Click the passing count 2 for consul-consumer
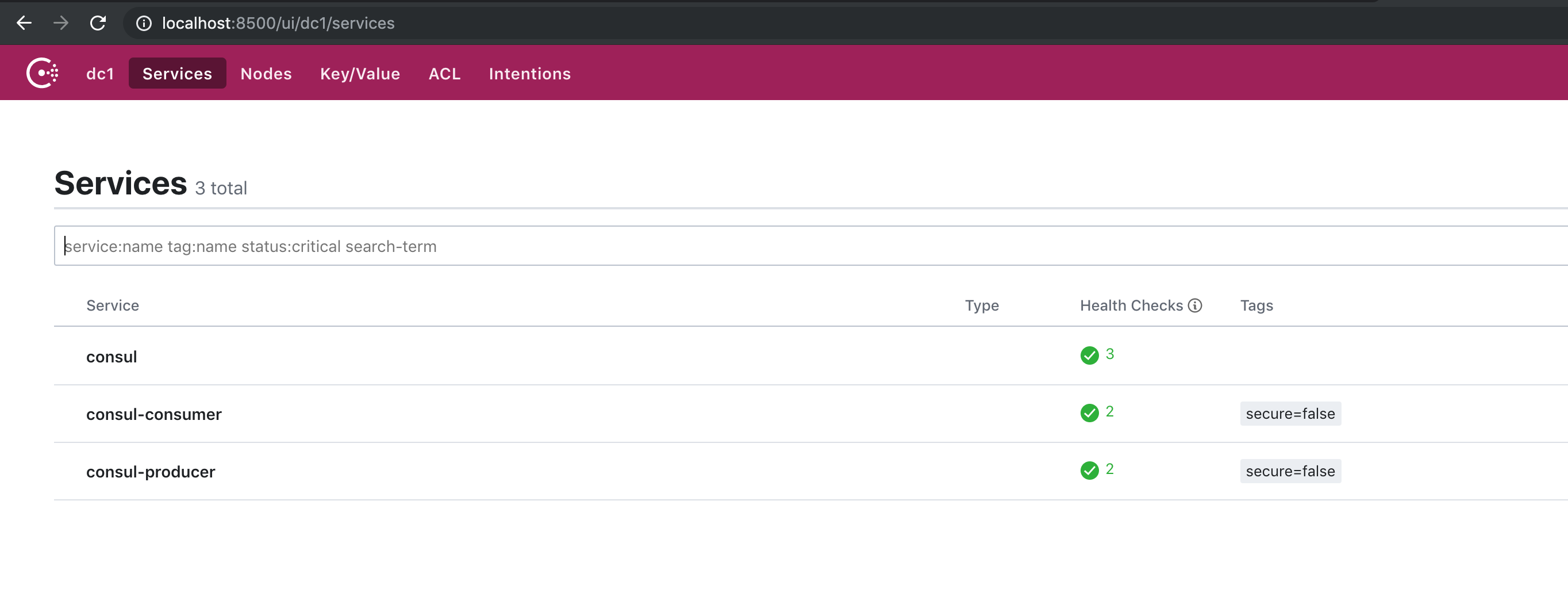Screen dimensions: 1568x604 (1110, 411)
